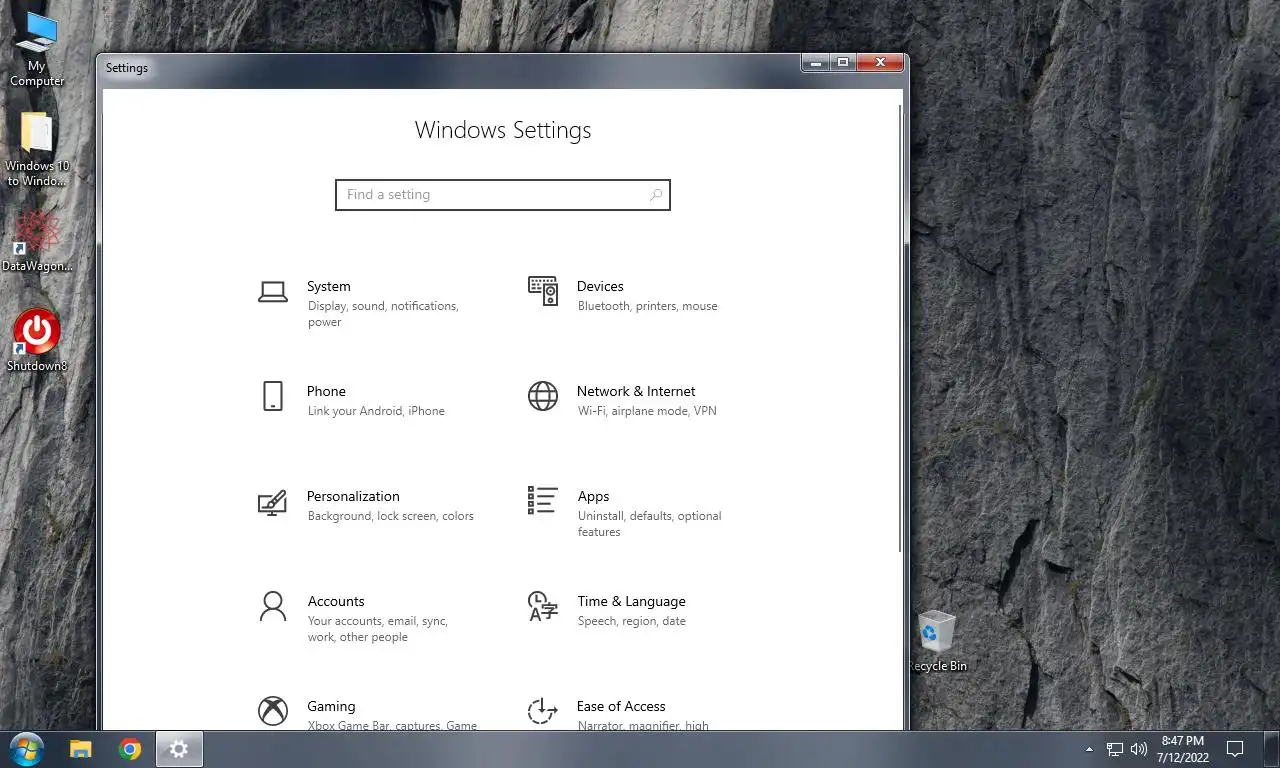
Task: Click the 'Background, lock screen, colors' description
Action: [391, 516]
